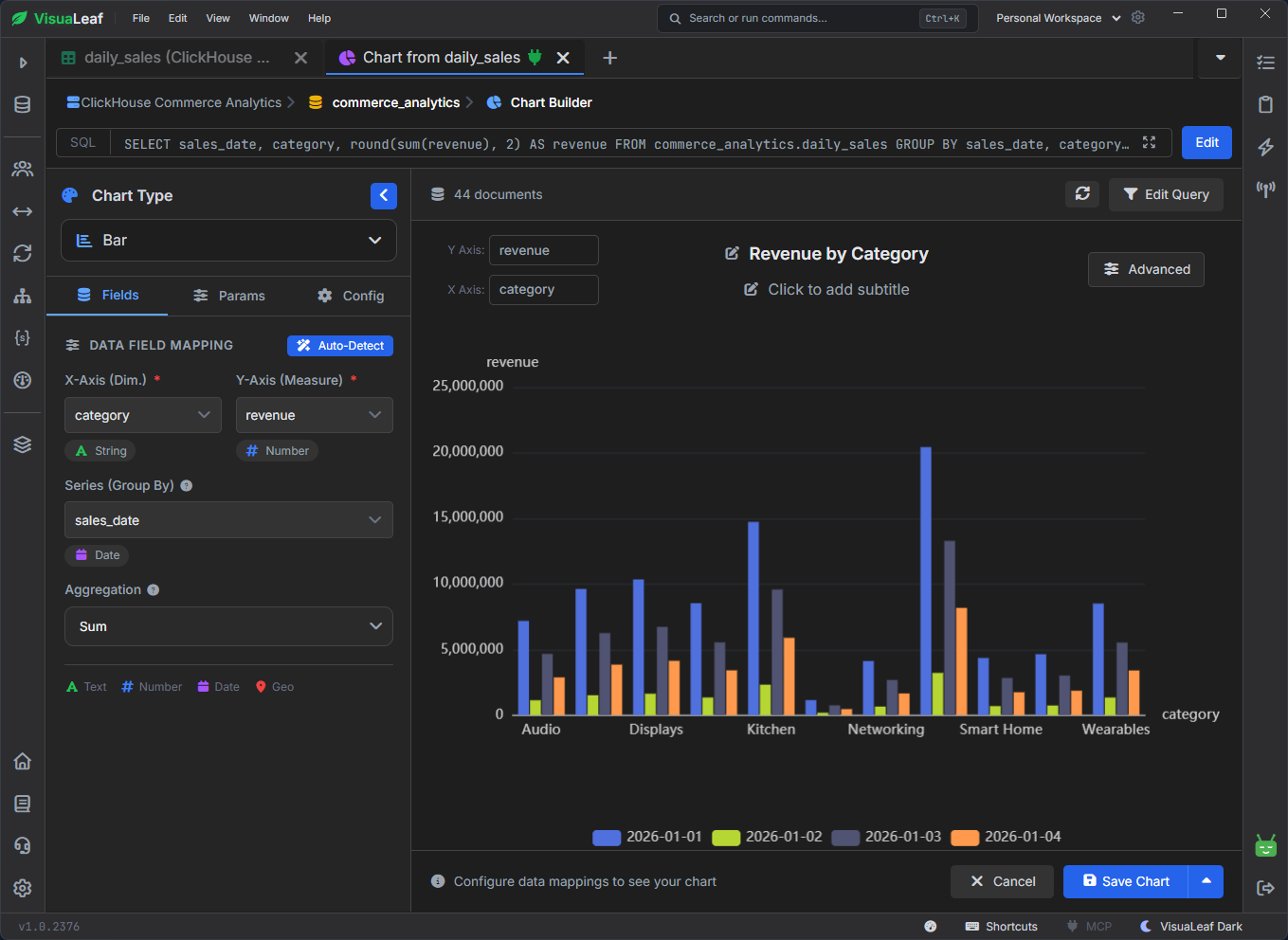1288x940 pixels.
Task: Click the Y Axis revenue label field
Action: point(544,250)
